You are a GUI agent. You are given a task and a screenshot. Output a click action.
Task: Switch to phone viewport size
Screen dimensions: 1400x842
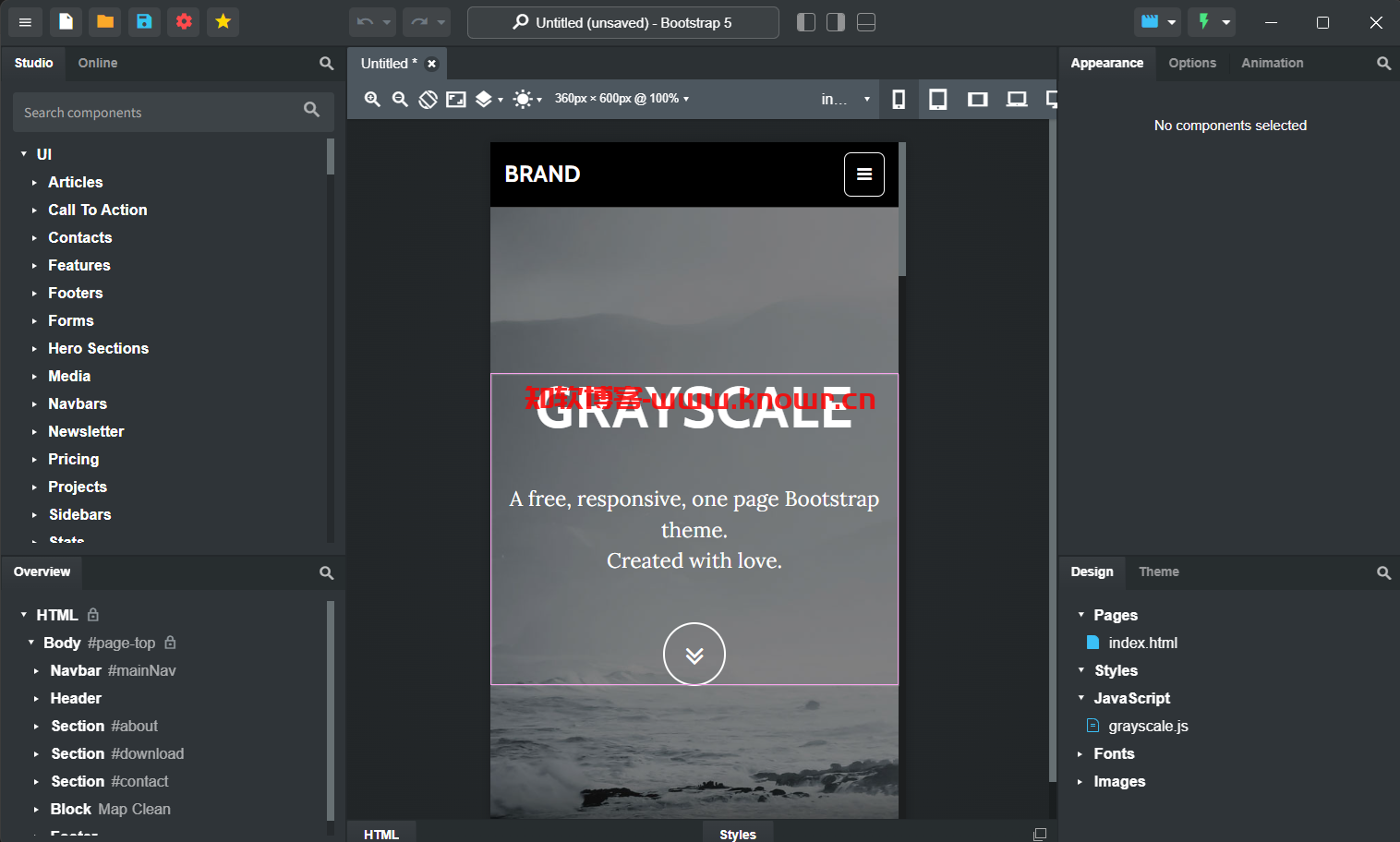pos(899,99)
